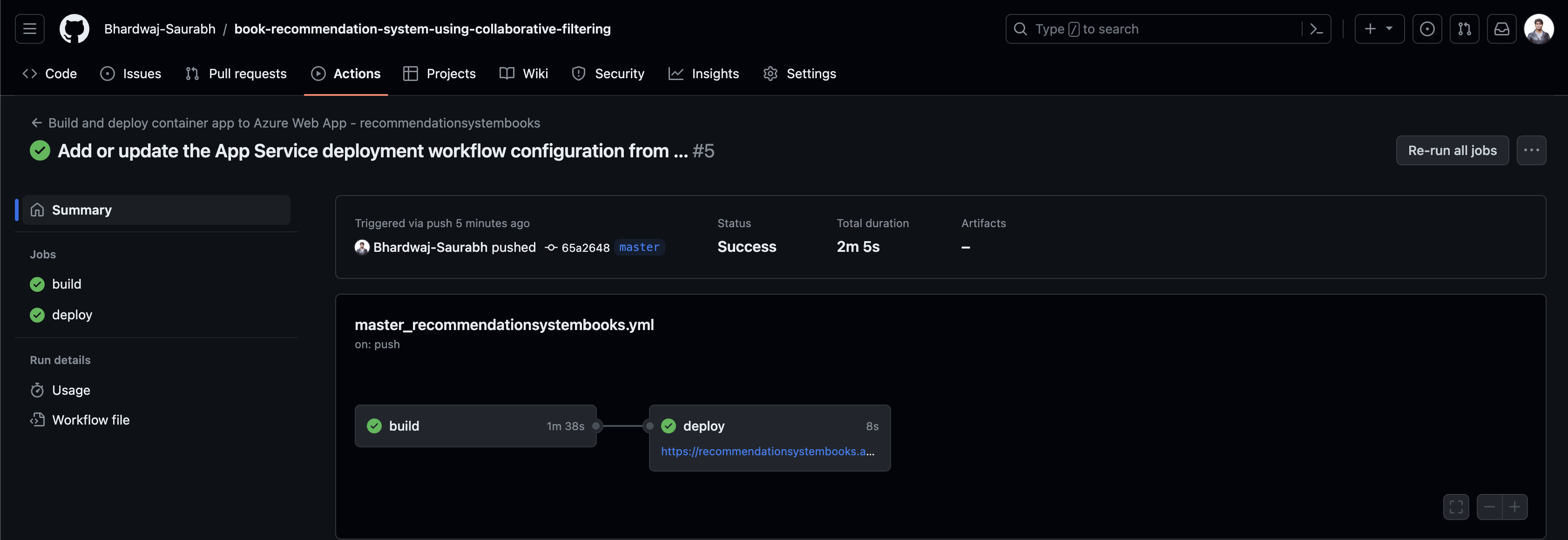Expand the create new plus dropdown
Viewport: 1568px width, 540px height.
[1379, 28]
